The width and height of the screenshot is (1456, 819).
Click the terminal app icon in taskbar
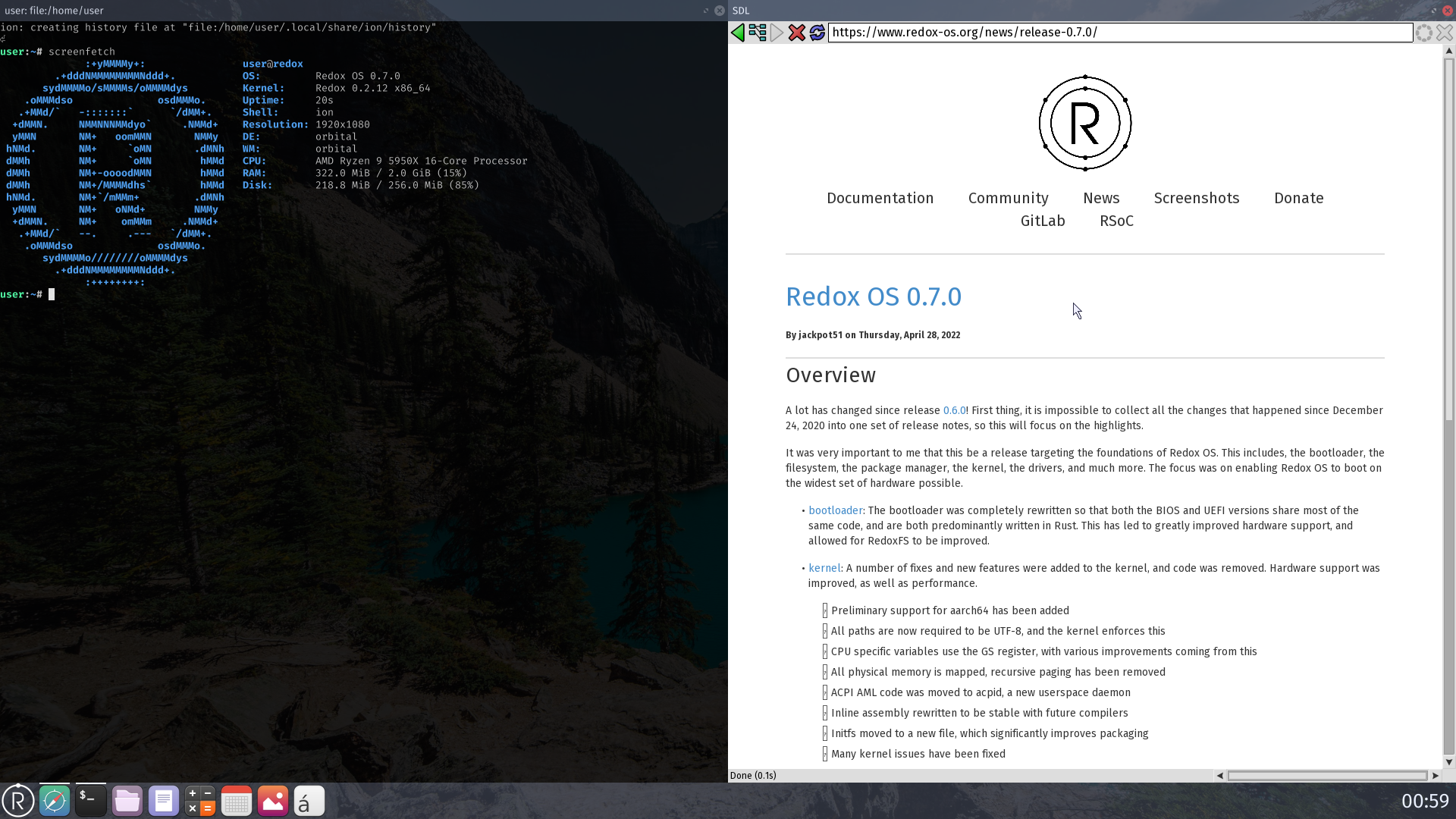click(90, 800)
